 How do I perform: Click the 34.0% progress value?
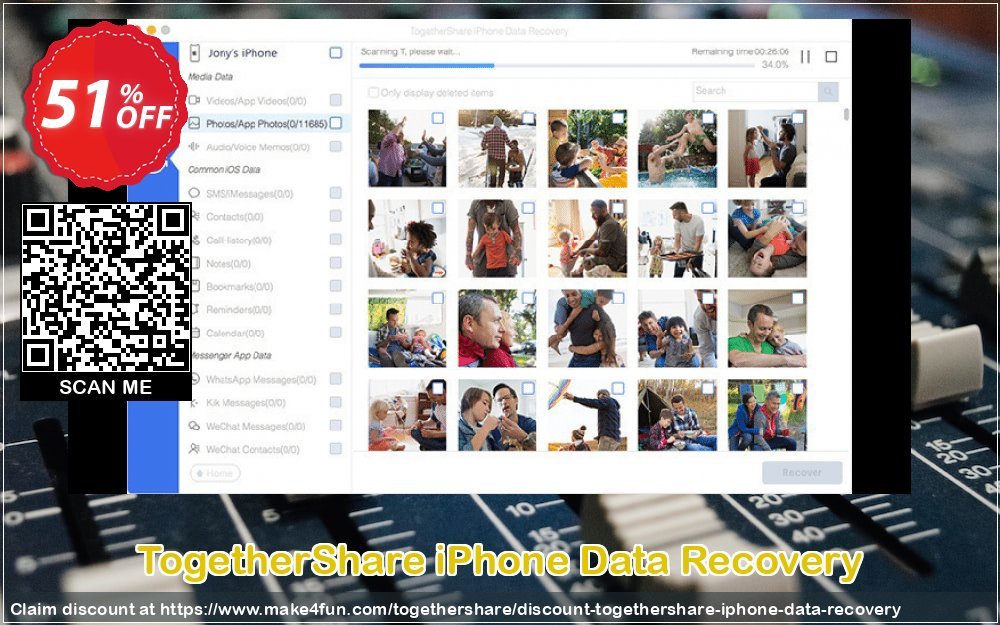(x=775, y=65)
